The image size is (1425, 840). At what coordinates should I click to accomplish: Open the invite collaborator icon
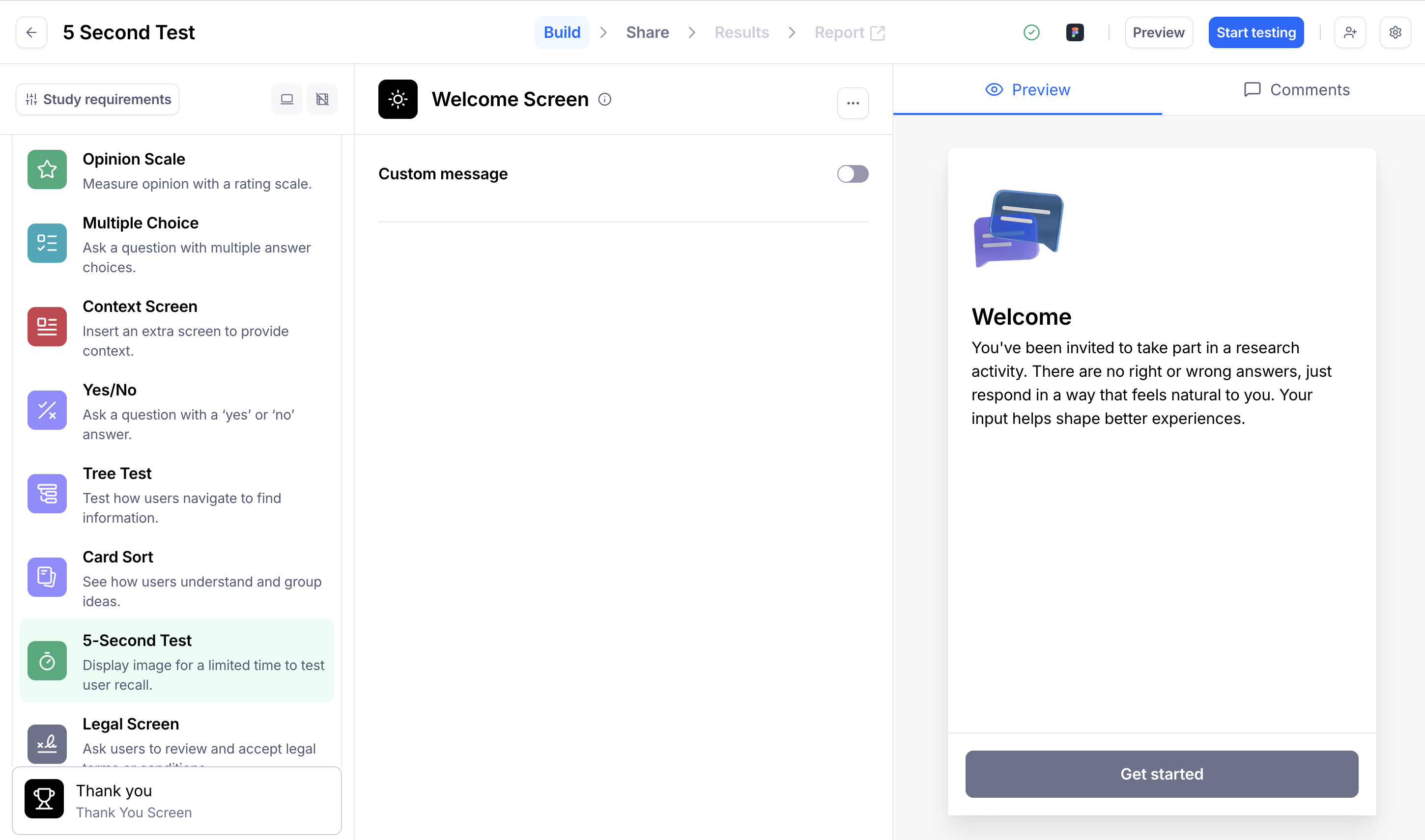point(1349,32)
